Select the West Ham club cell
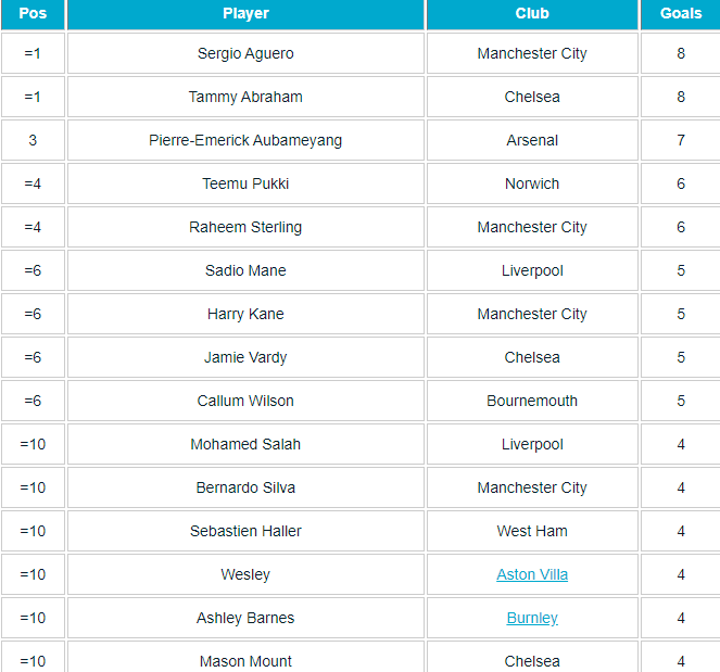The height and width of the screenshot is (672, 720). point(532,531)
